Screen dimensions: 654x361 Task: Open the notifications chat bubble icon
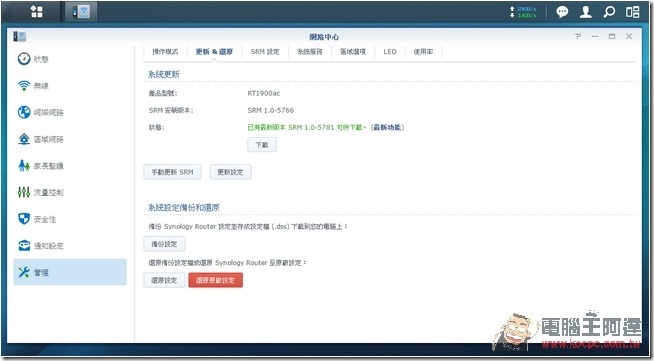pyautogui.click(x=562, y=12)
